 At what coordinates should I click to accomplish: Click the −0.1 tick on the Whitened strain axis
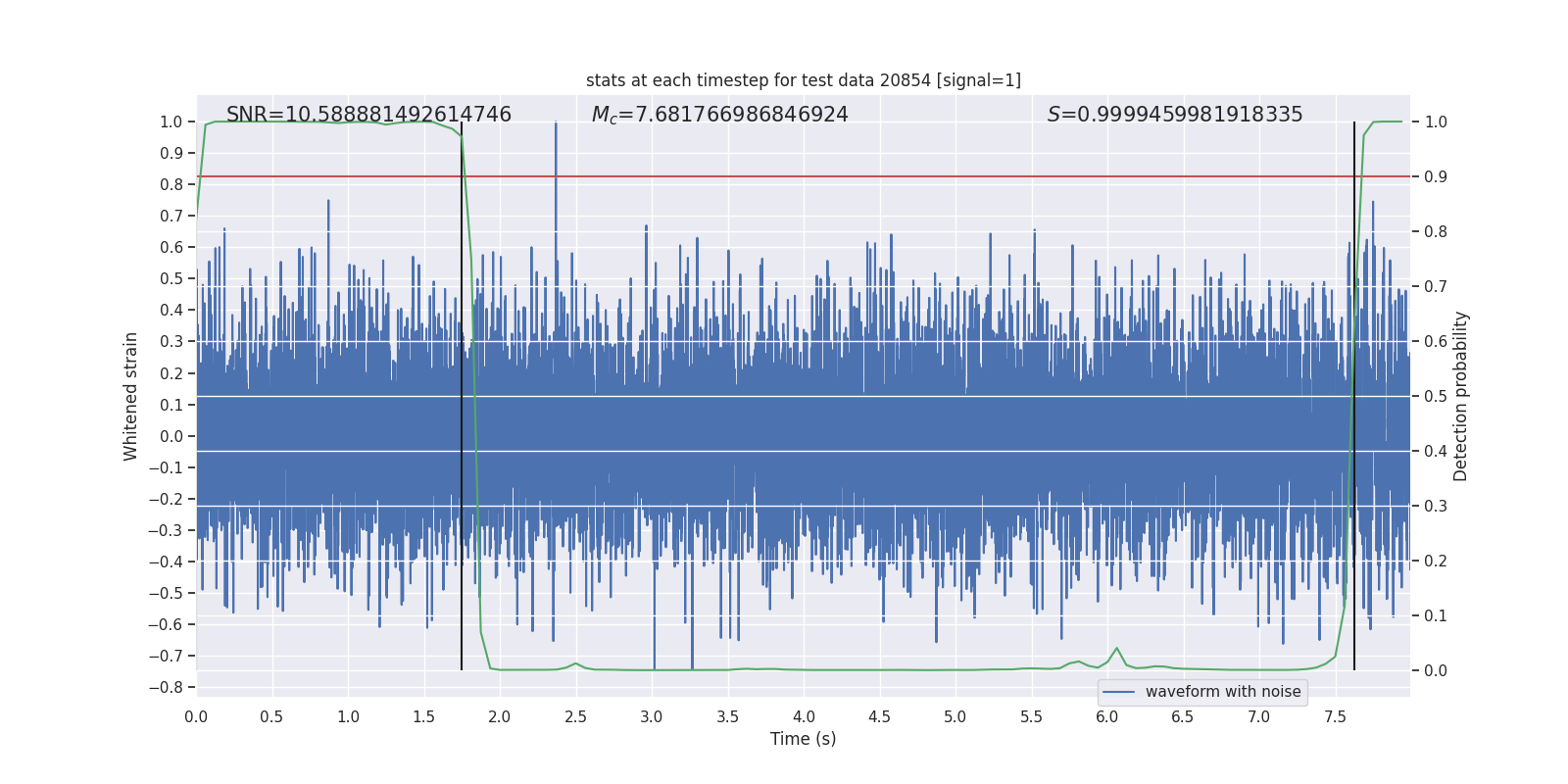pyautogui.click(x=166, y=467)
